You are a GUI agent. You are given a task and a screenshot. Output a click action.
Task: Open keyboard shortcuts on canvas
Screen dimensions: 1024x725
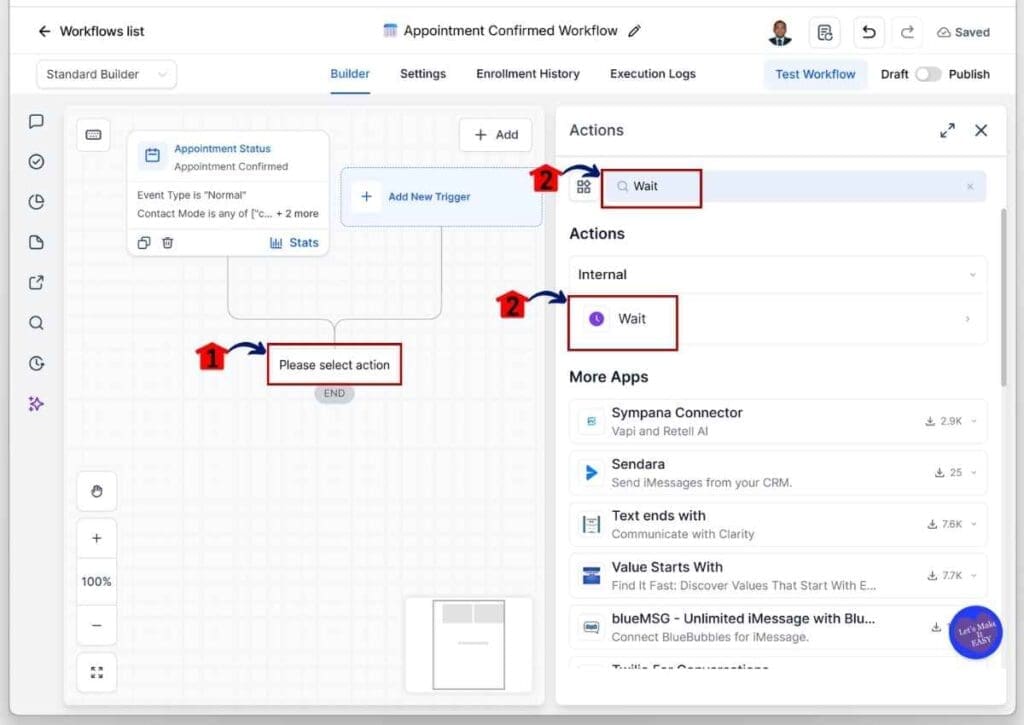pos(93,135)
